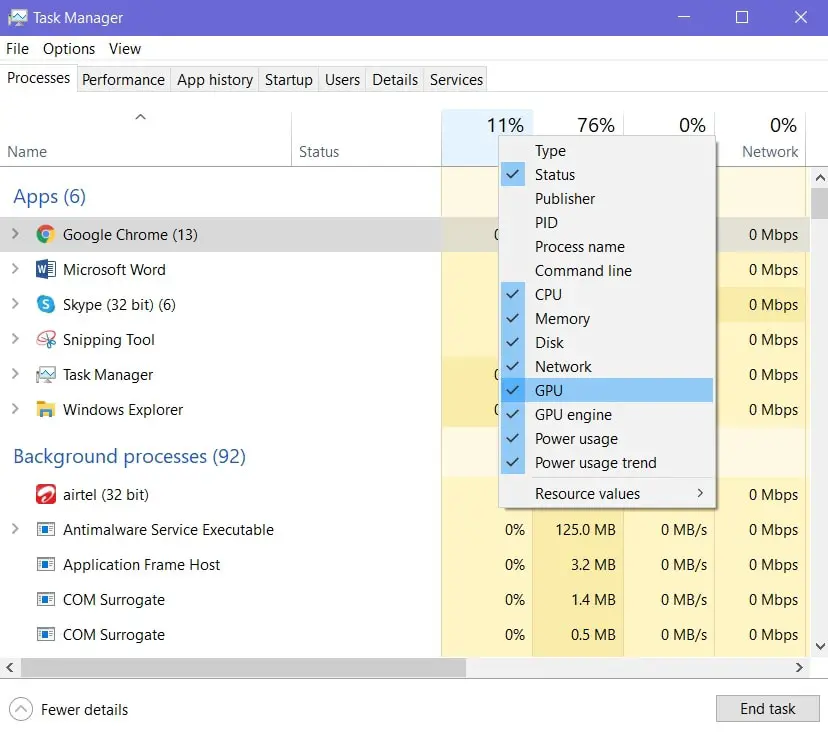Open the View menu
Viewport: 828px width, 734px height.
(125, 49)
